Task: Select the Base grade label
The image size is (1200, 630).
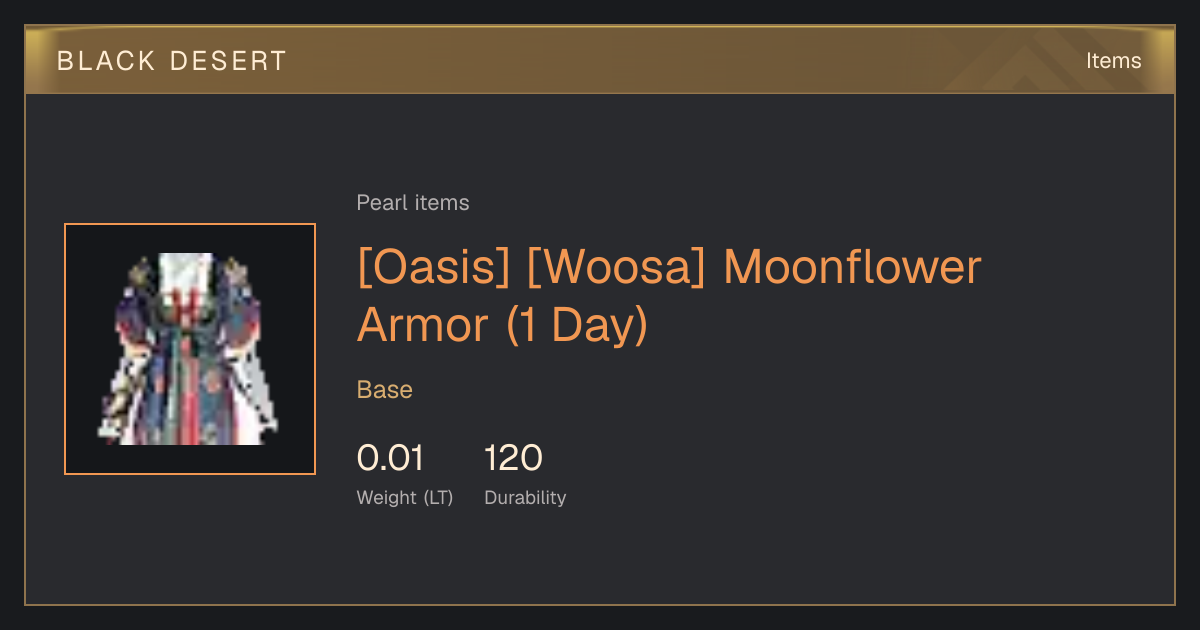Action: coord(385,390)
